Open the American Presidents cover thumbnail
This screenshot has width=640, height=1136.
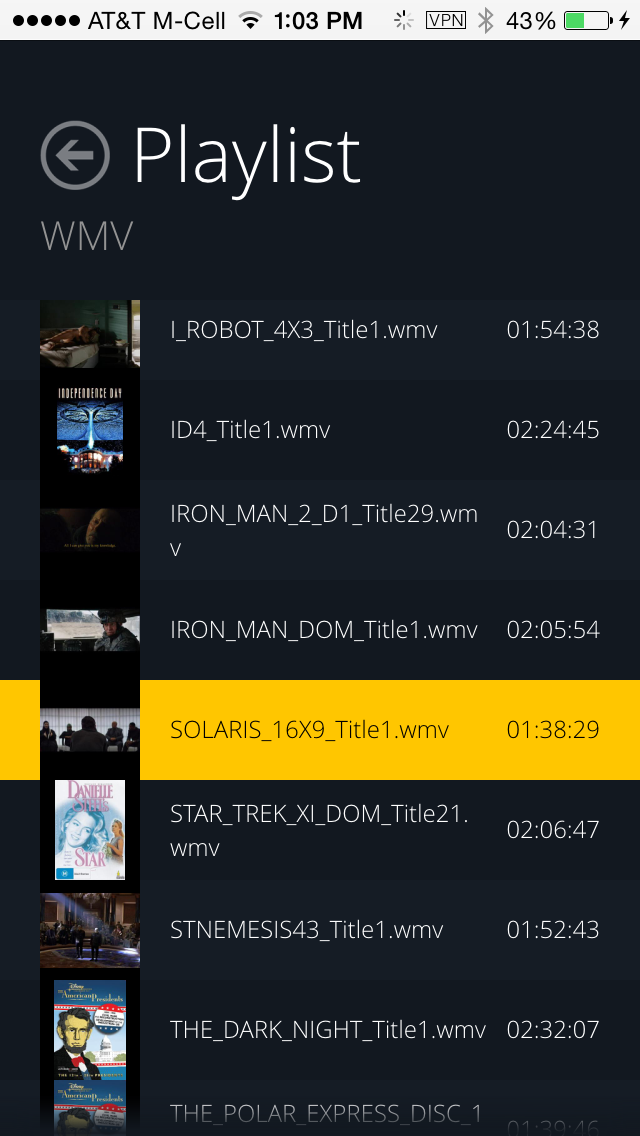[x=90, y=1030]
